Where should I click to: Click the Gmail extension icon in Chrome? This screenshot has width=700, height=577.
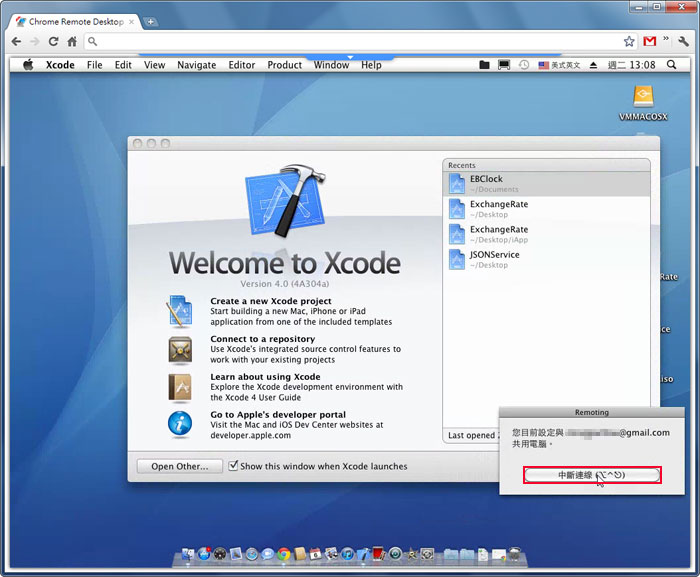[x=650, y=42]
